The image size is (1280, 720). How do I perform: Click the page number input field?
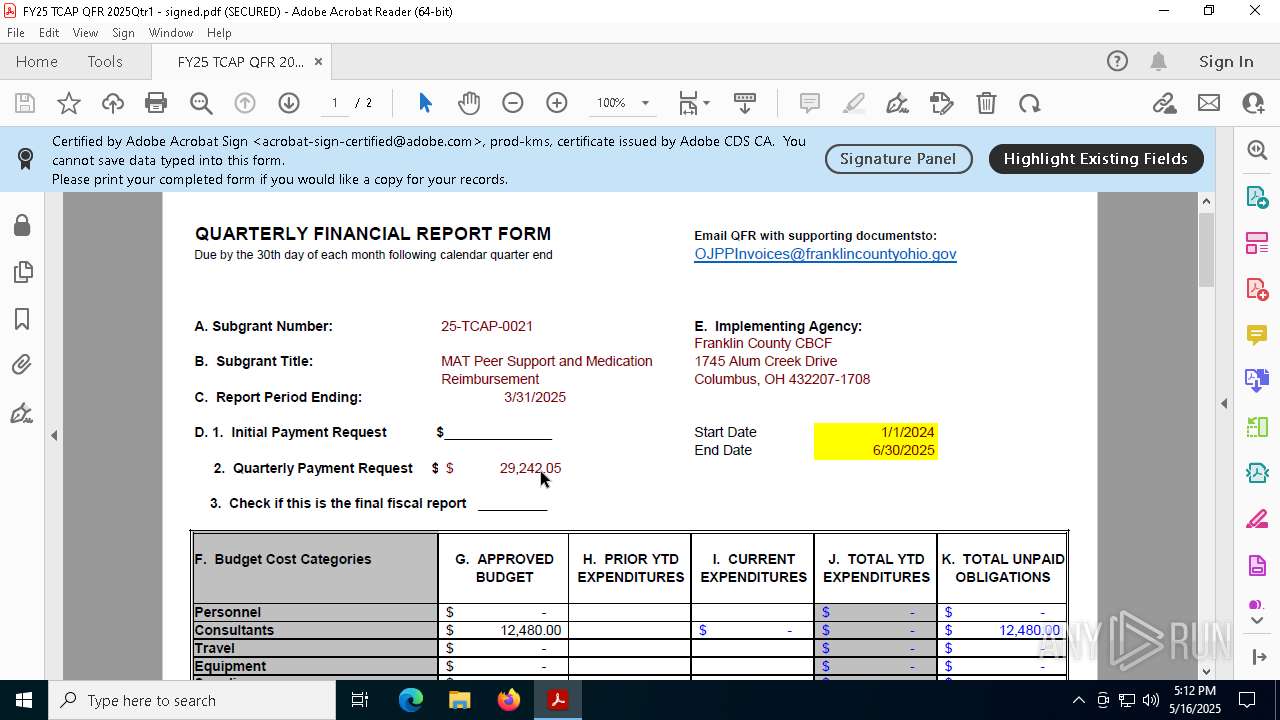(335, 103)
